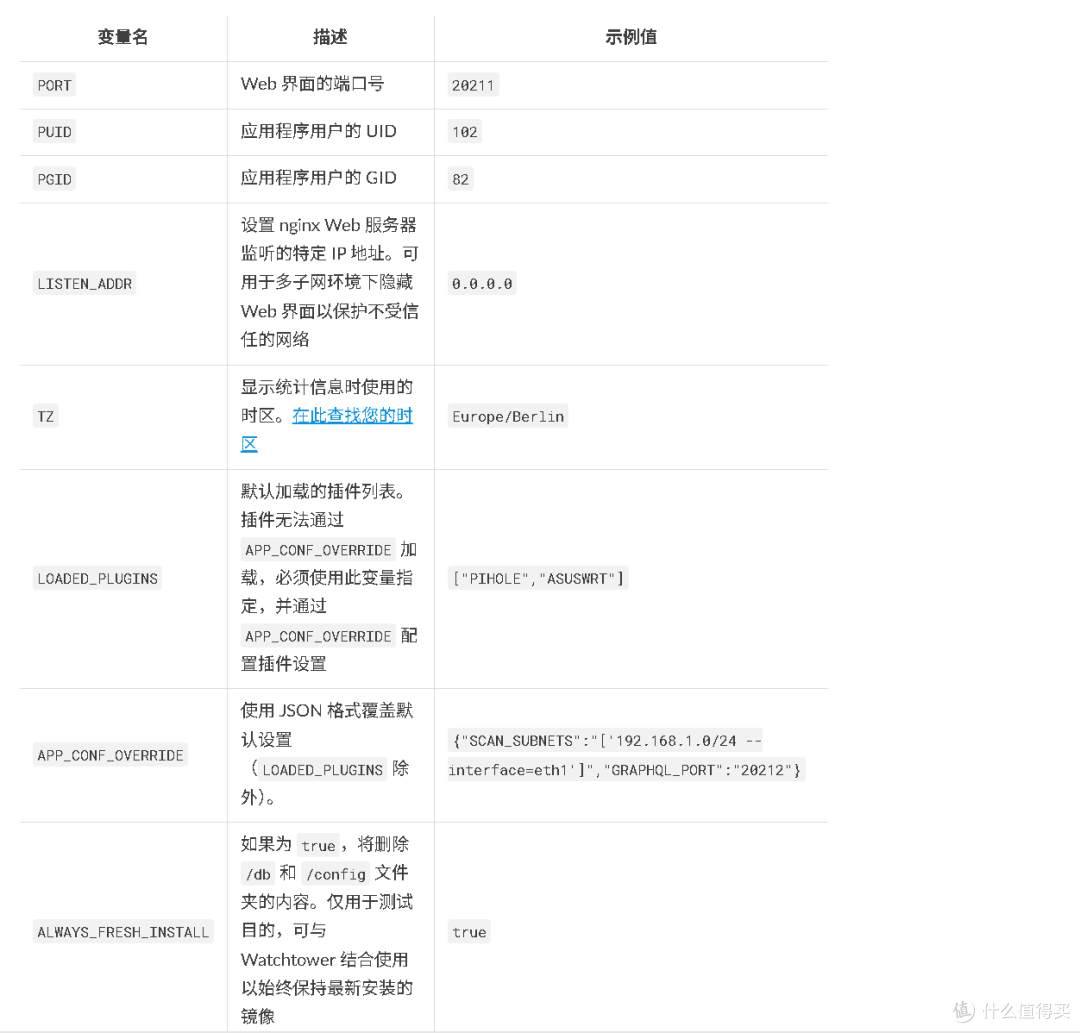Click the example value true in last row

[x=469, y=932]
